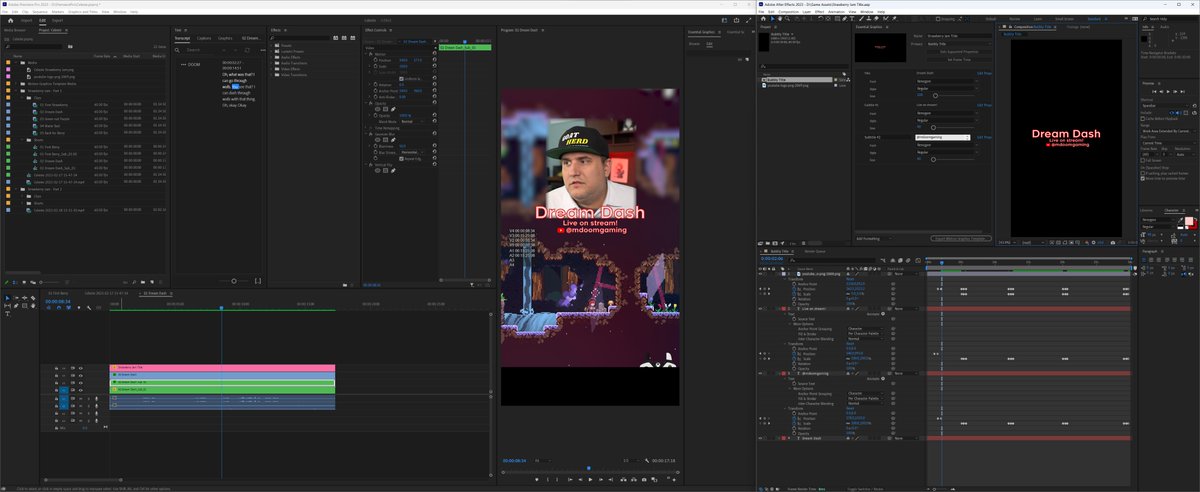Viewport: 1200px width, 492px height.
Task: Toggle Snapping checkbox in After Effects toolbar
Action: [x=938, y=19]
